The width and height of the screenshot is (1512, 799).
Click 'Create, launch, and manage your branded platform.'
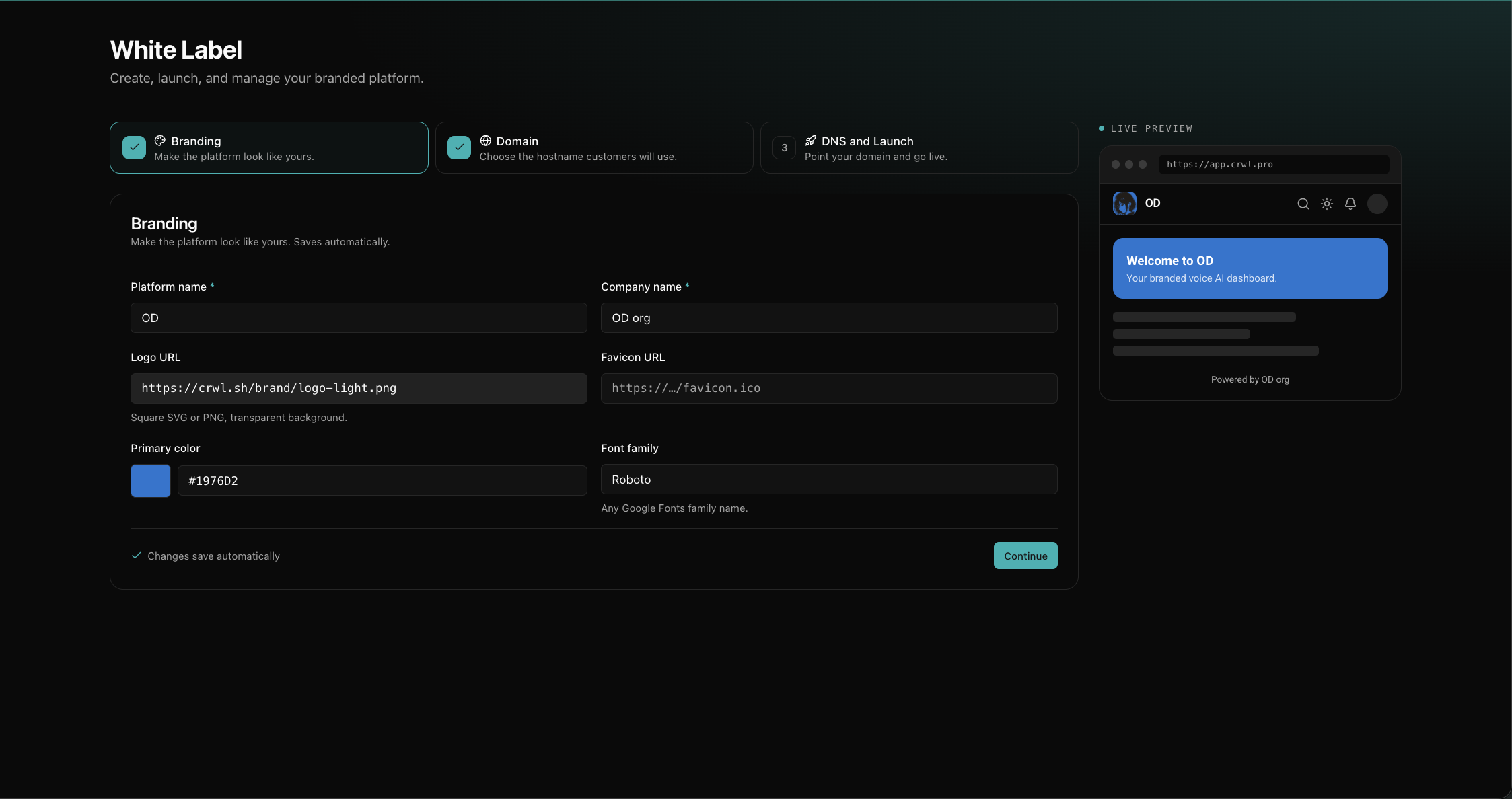266,78
